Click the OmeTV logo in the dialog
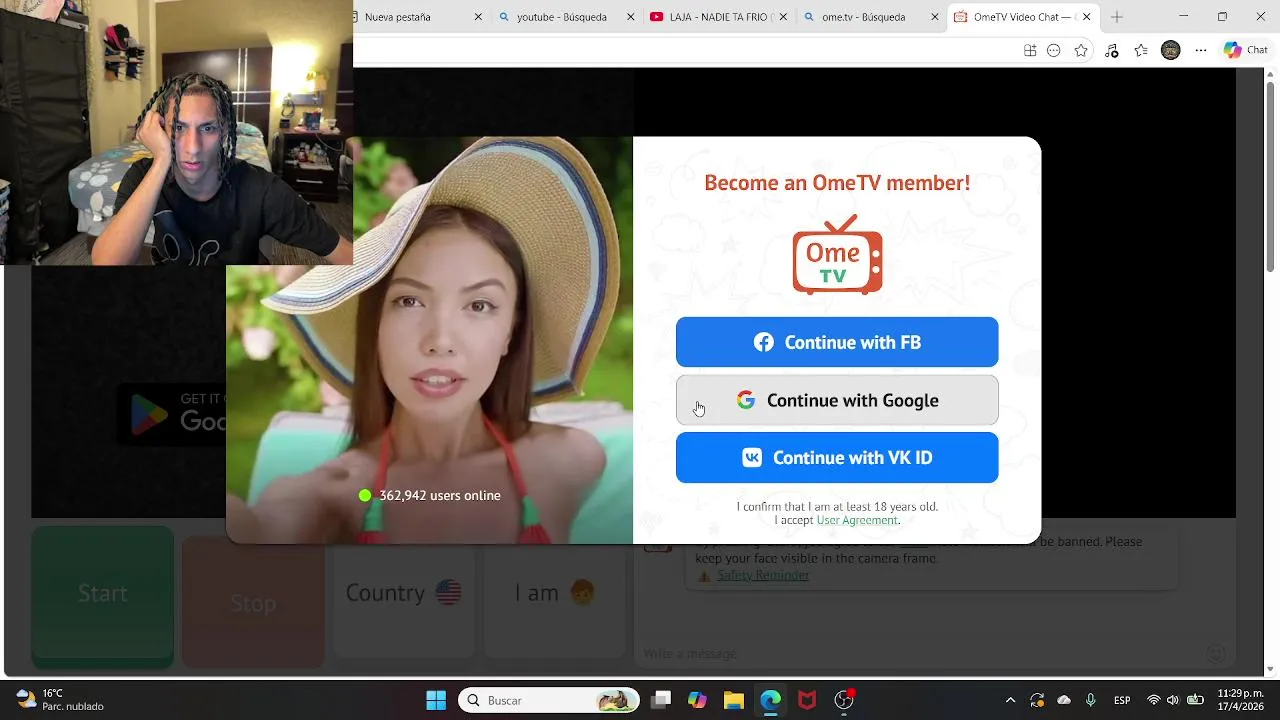1280x720 pixels. (837, 255)
